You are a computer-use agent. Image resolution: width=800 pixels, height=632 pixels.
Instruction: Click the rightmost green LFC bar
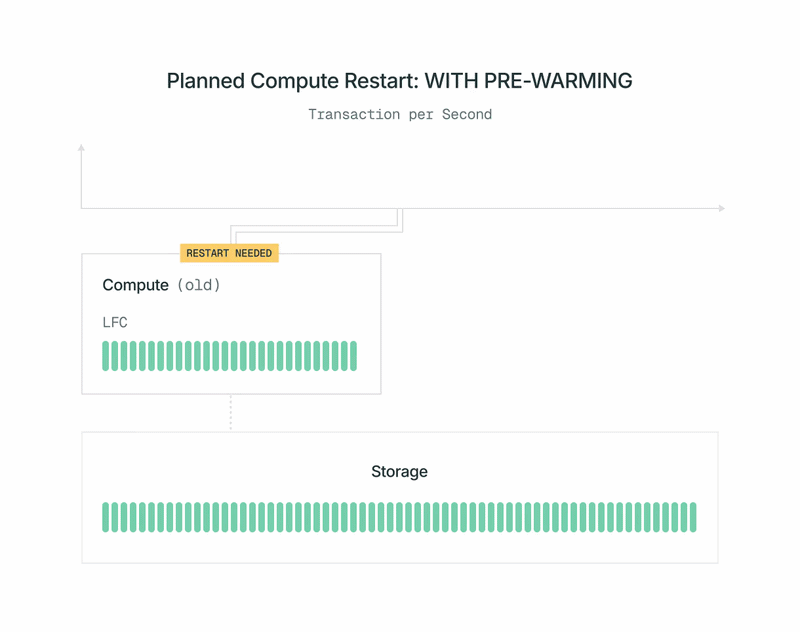tap(353, 356)
